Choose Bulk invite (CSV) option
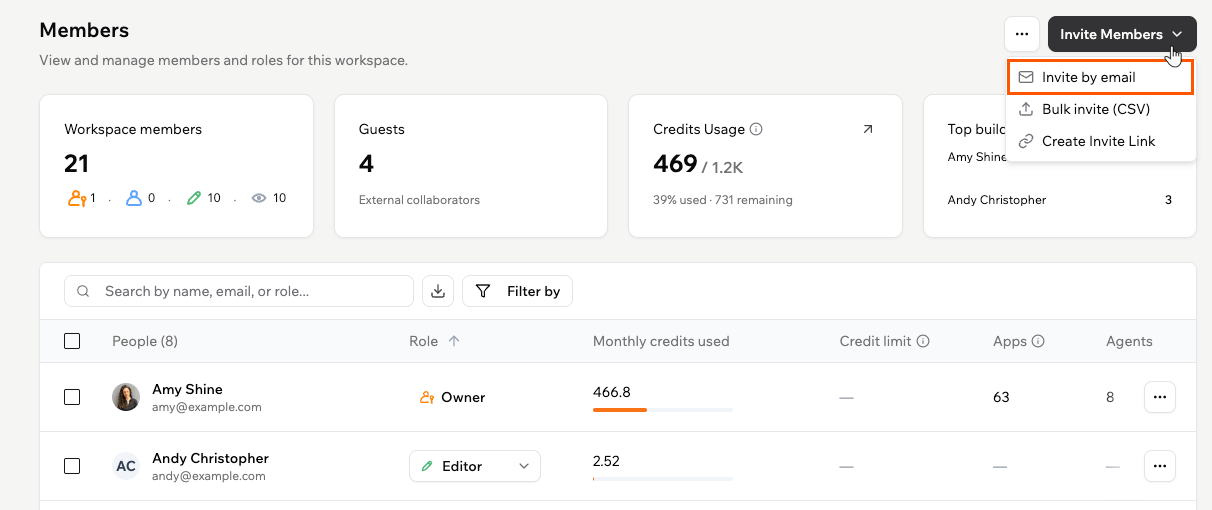 [x=1101, y=109]
